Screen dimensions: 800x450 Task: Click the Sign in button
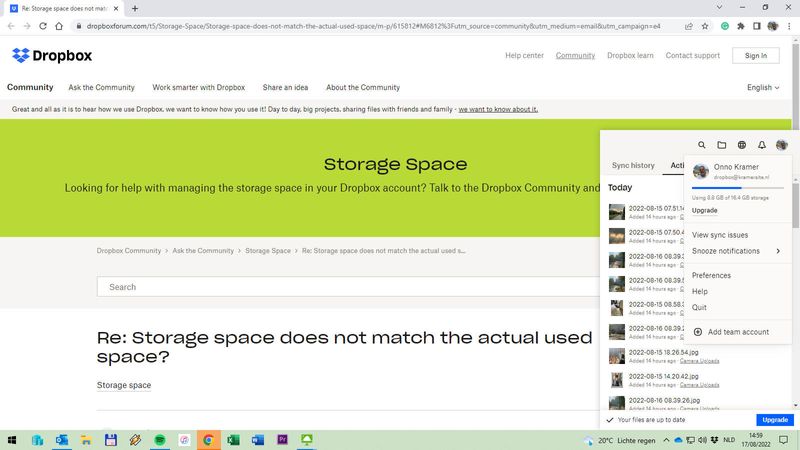point(756,56)
